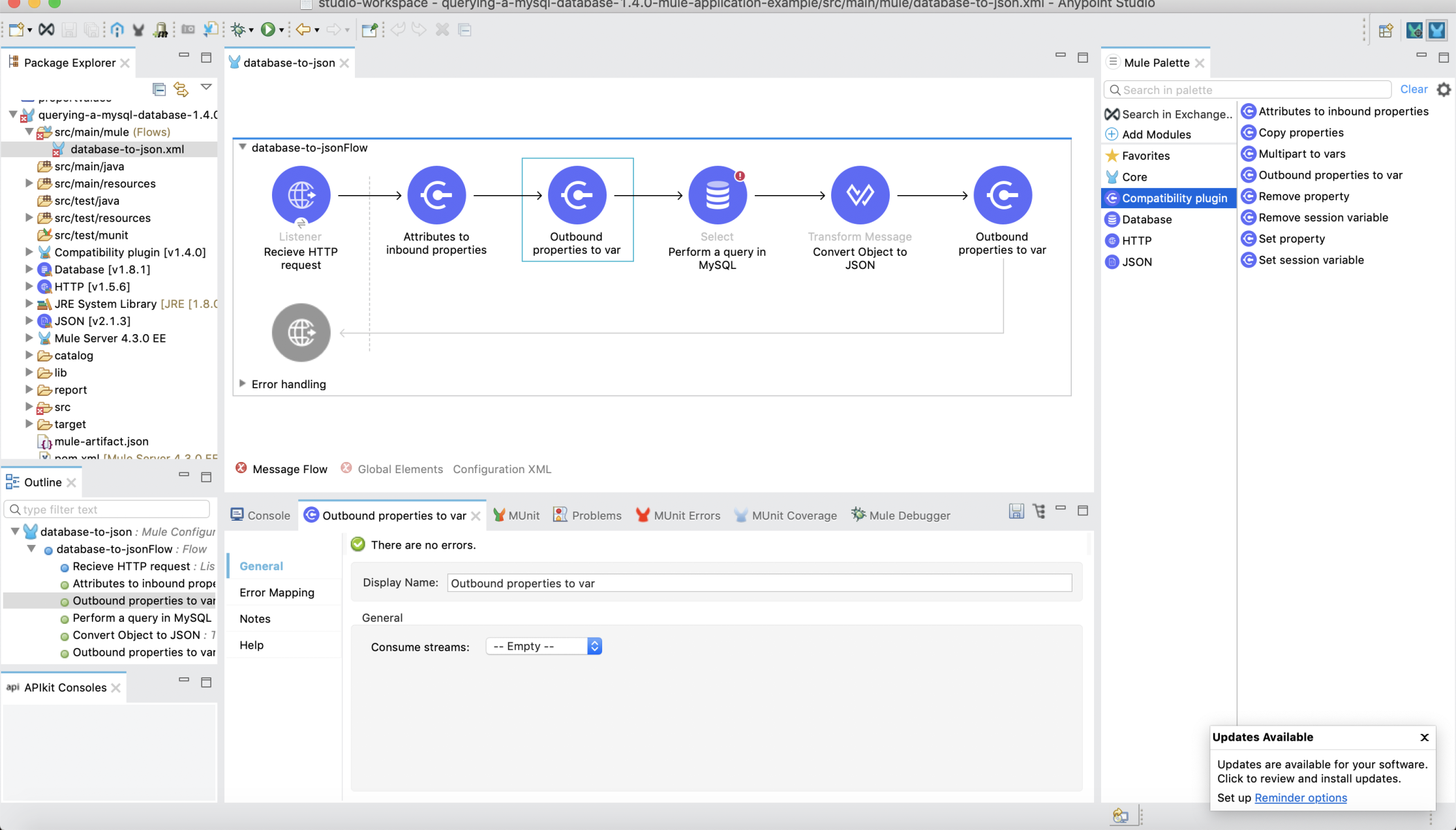
Task: Click the Display Name input field
Action: 759,583
